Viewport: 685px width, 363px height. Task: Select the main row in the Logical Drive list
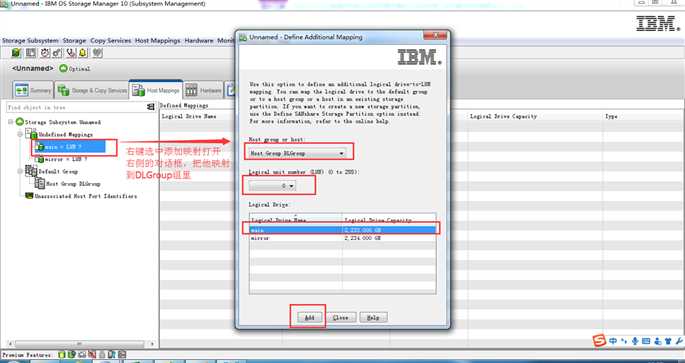pos(342,230)
